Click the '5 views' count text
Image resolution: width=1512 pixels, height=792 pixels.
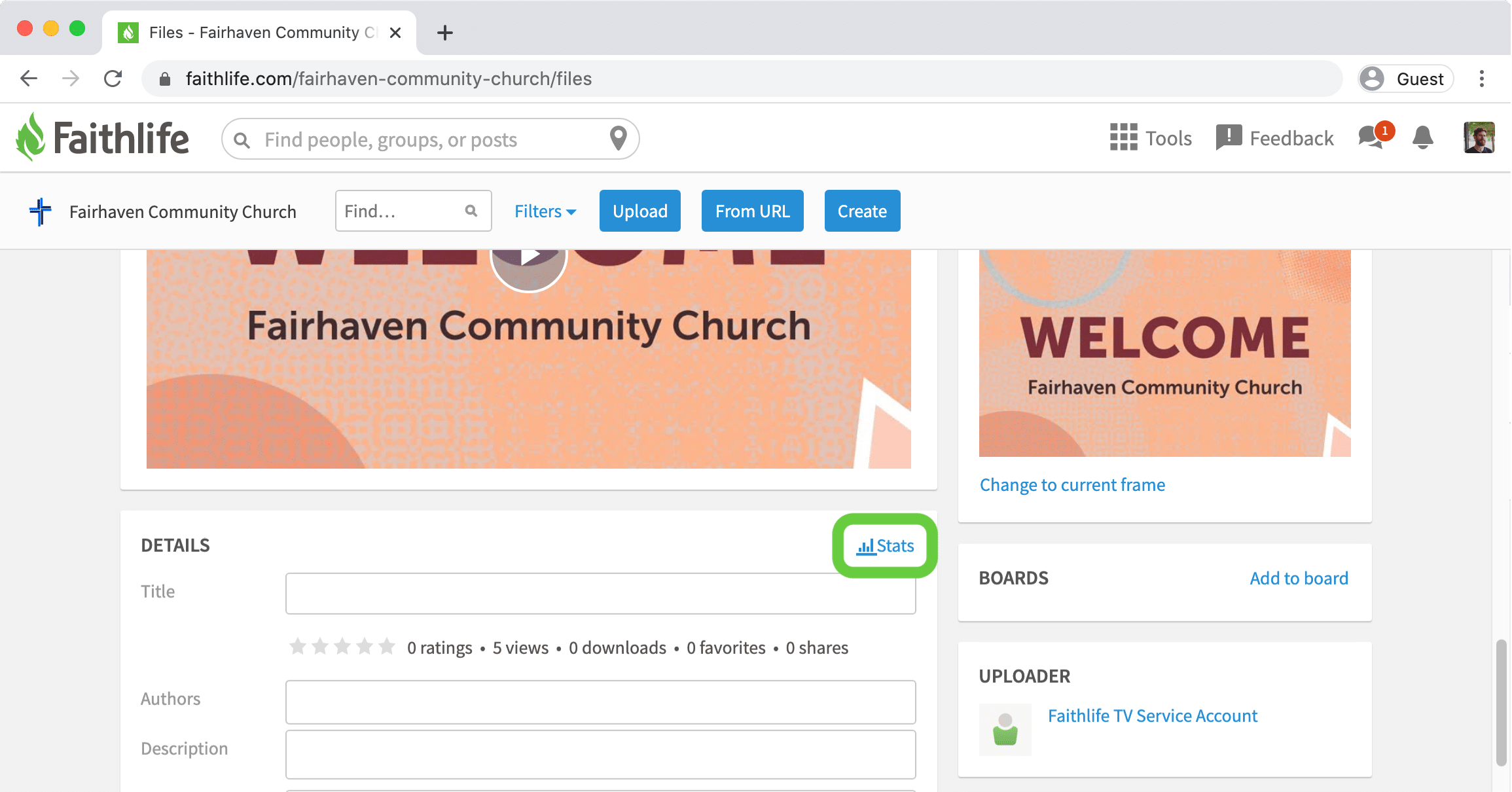click(x=520, y=647)
